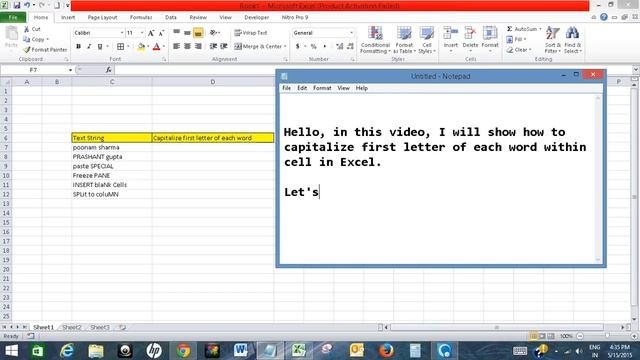The width and height of the screenshot is (640, 360).
Task: Click the Orientation text angle icon
Action: [213, 33]
